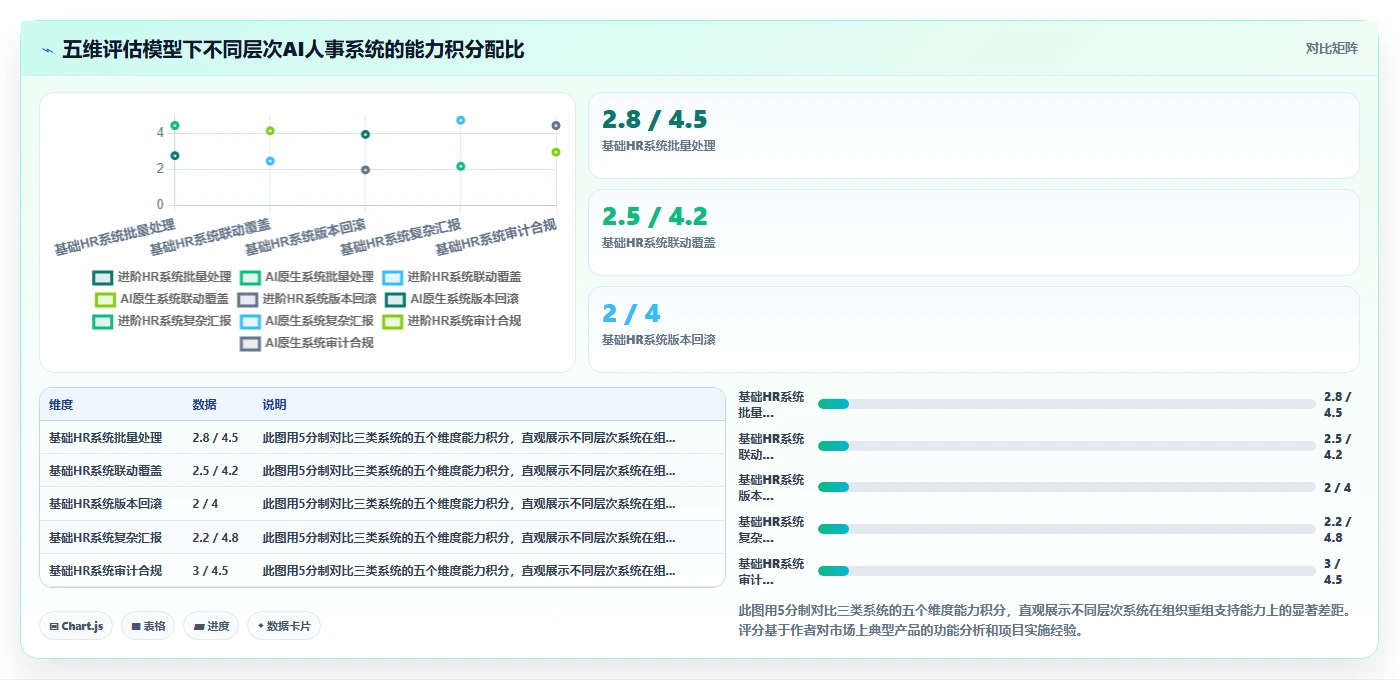Select the 2.8 / 4.5 data card
Viewport: 1399px width, 680px height.
click(973, 136)
